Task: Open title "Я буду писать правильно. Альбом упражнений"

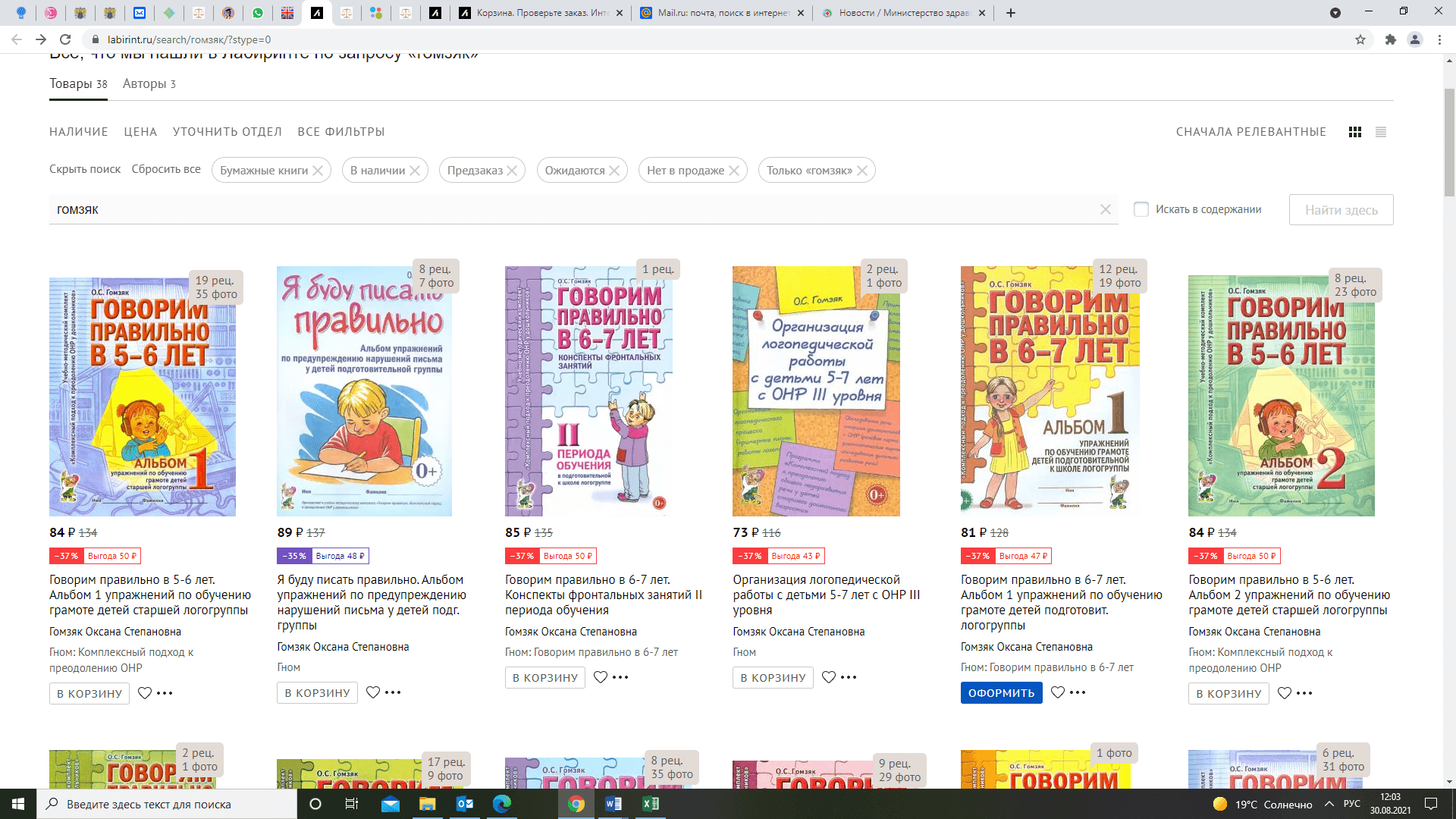Action: (x=372, y=602)
